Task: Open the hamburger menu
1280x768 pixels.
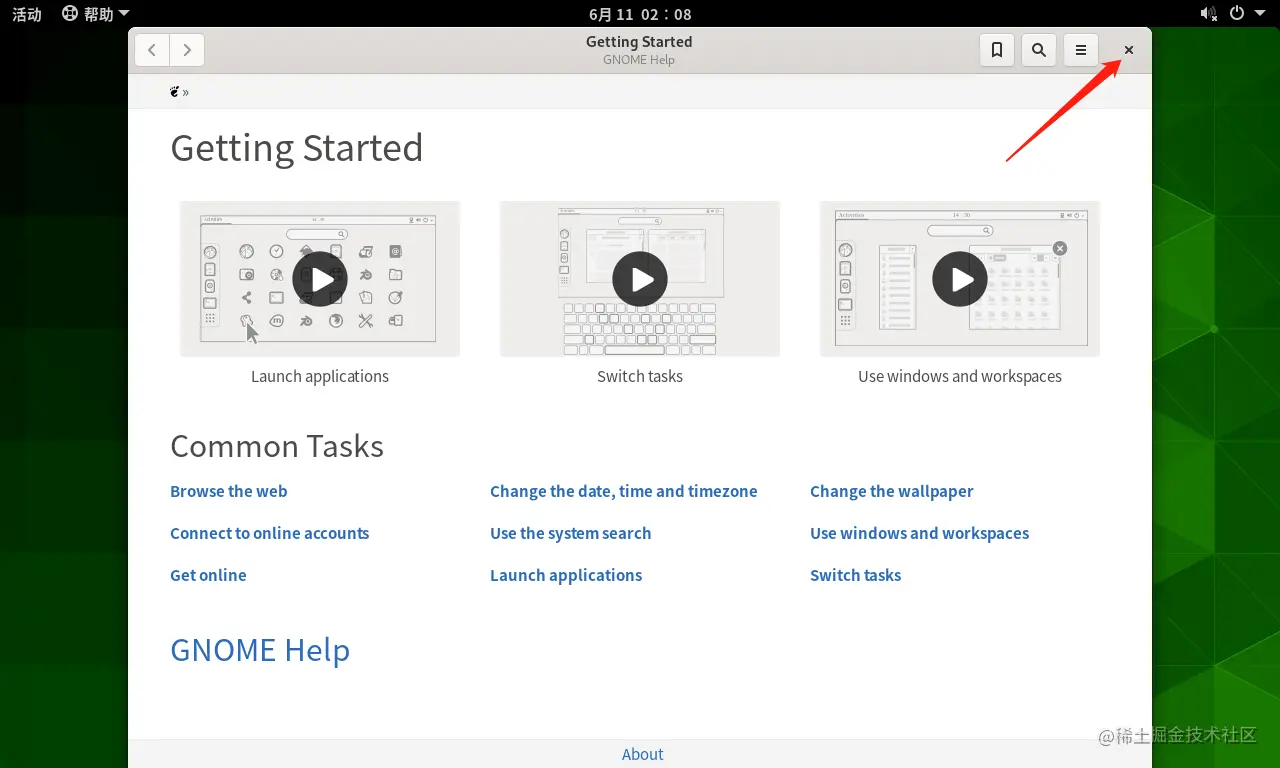Action: pyautogui.click(x=1080, y=49)
